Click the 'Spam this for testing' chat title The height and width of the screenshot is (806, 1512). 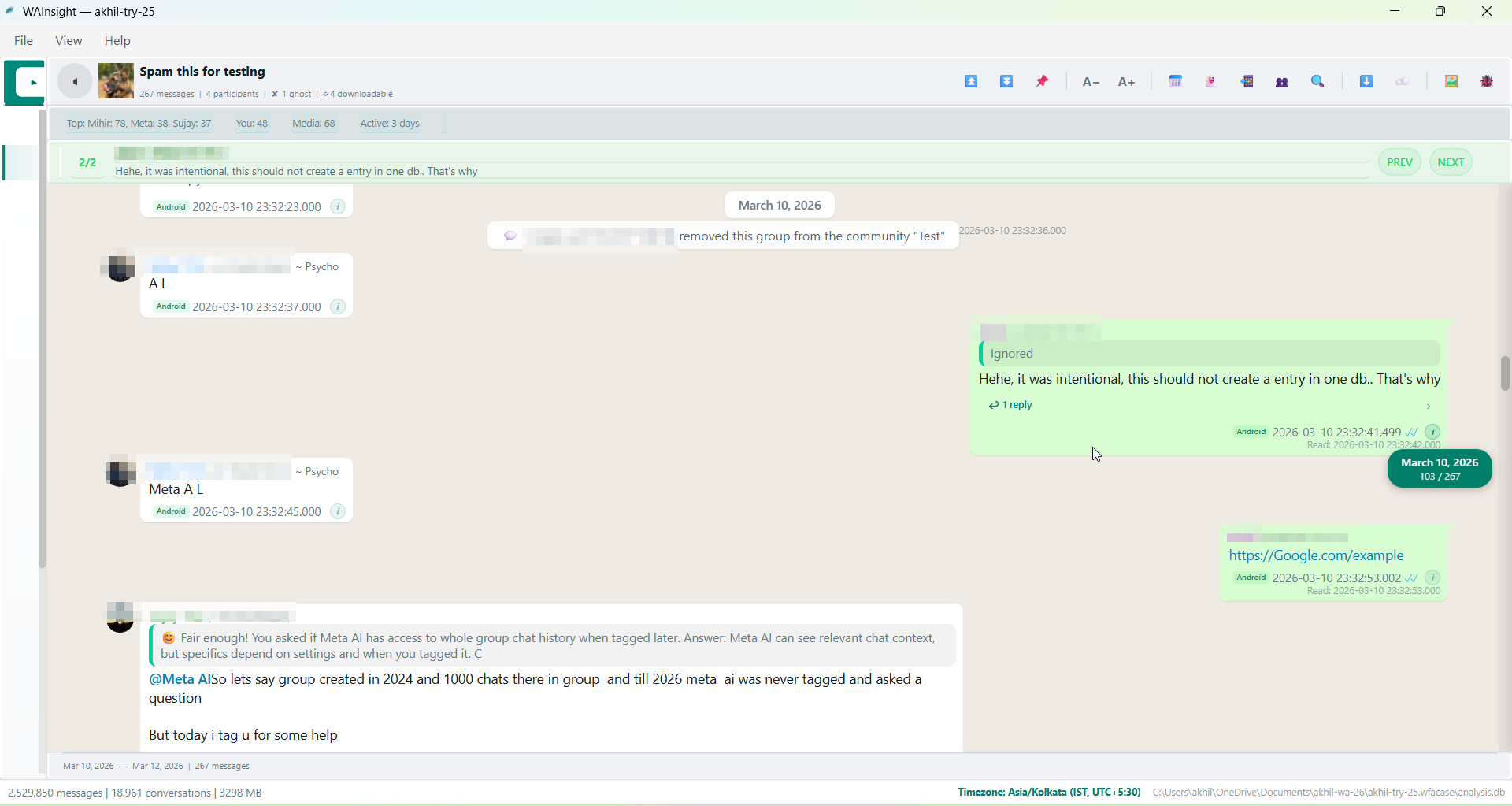coord(202,72)
